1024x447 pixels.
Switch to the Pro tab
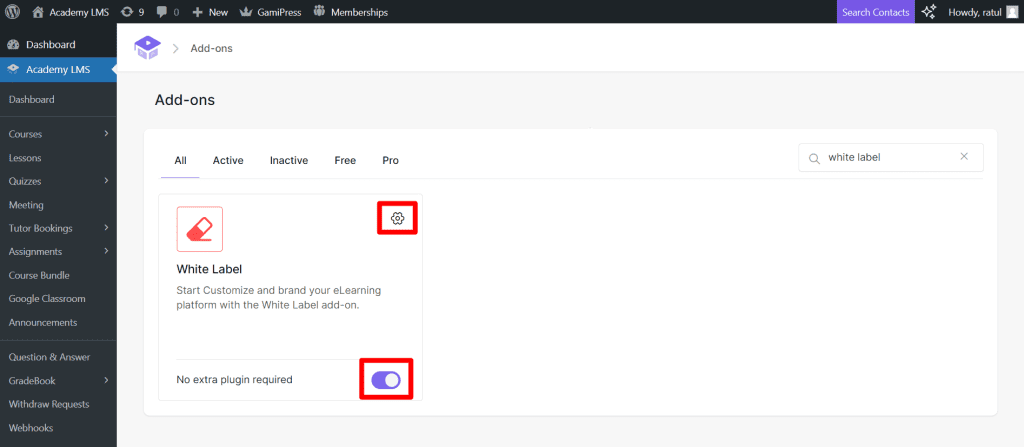coord(390,160)
